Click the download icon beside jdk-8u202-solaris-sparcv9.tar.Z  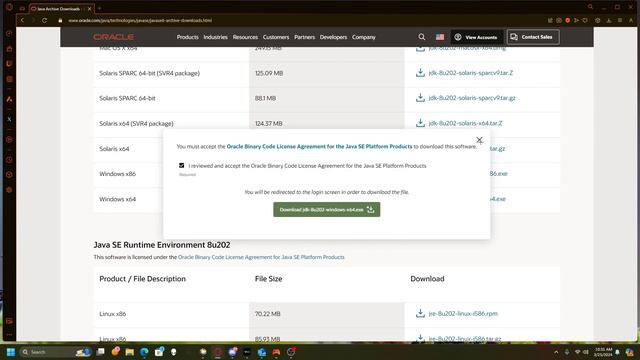click(x=420, y=73)
